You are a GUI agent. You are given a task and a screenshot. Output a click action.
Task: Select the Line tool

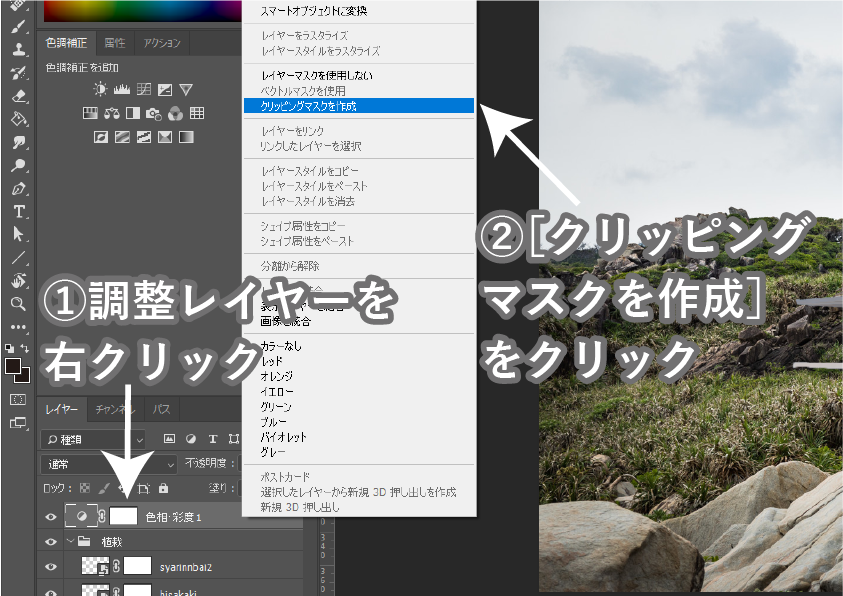point(18,258)
